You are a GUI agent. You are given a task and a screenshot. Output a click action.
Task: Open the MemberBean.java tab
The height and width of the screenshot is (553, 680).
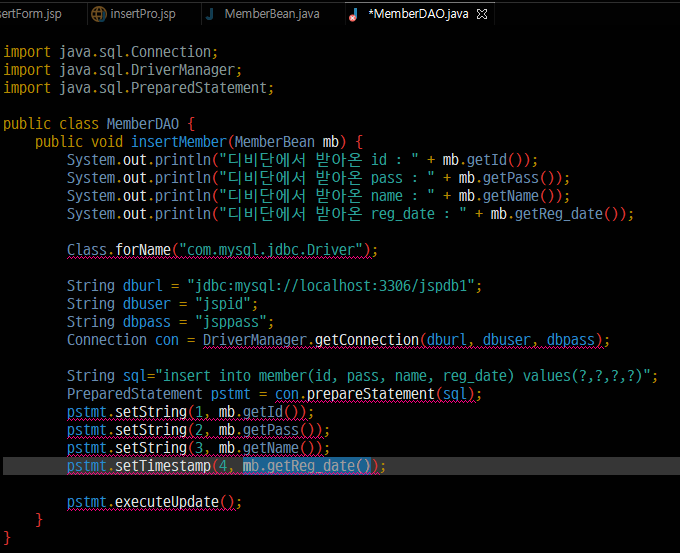[272, 14]
